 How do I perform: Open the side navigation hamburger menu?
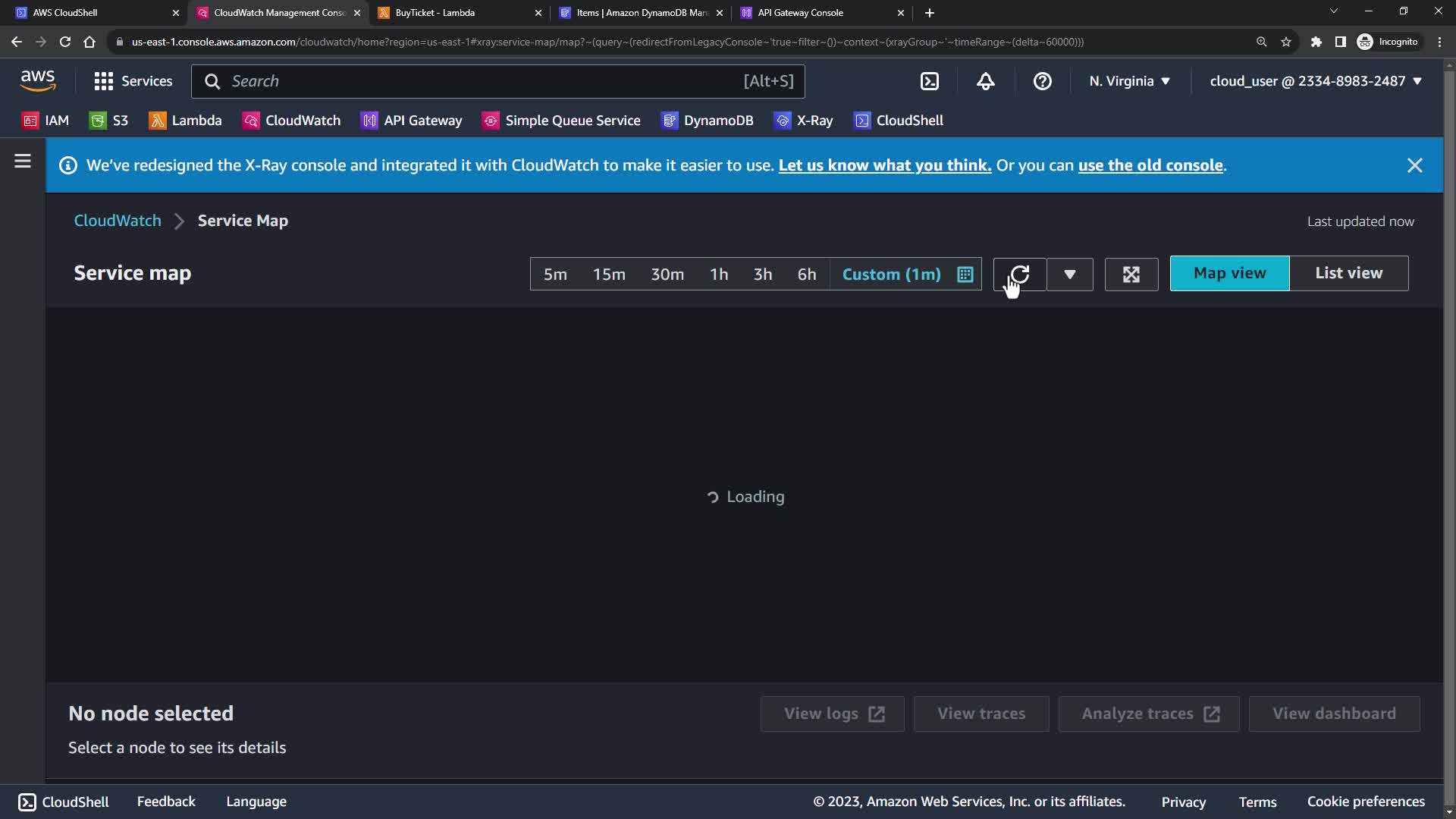pyautogui.click(x=23, y=162)
